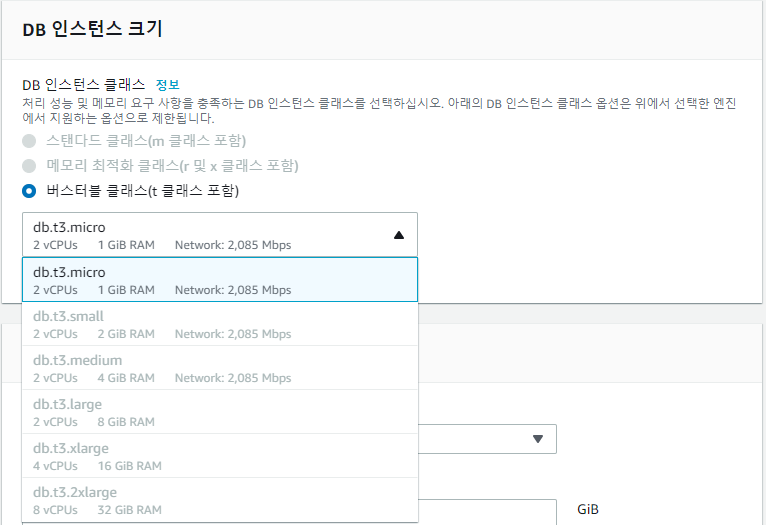
Task: Open the 정보 link next to DB instance class
Action: [x=168, y=84]
